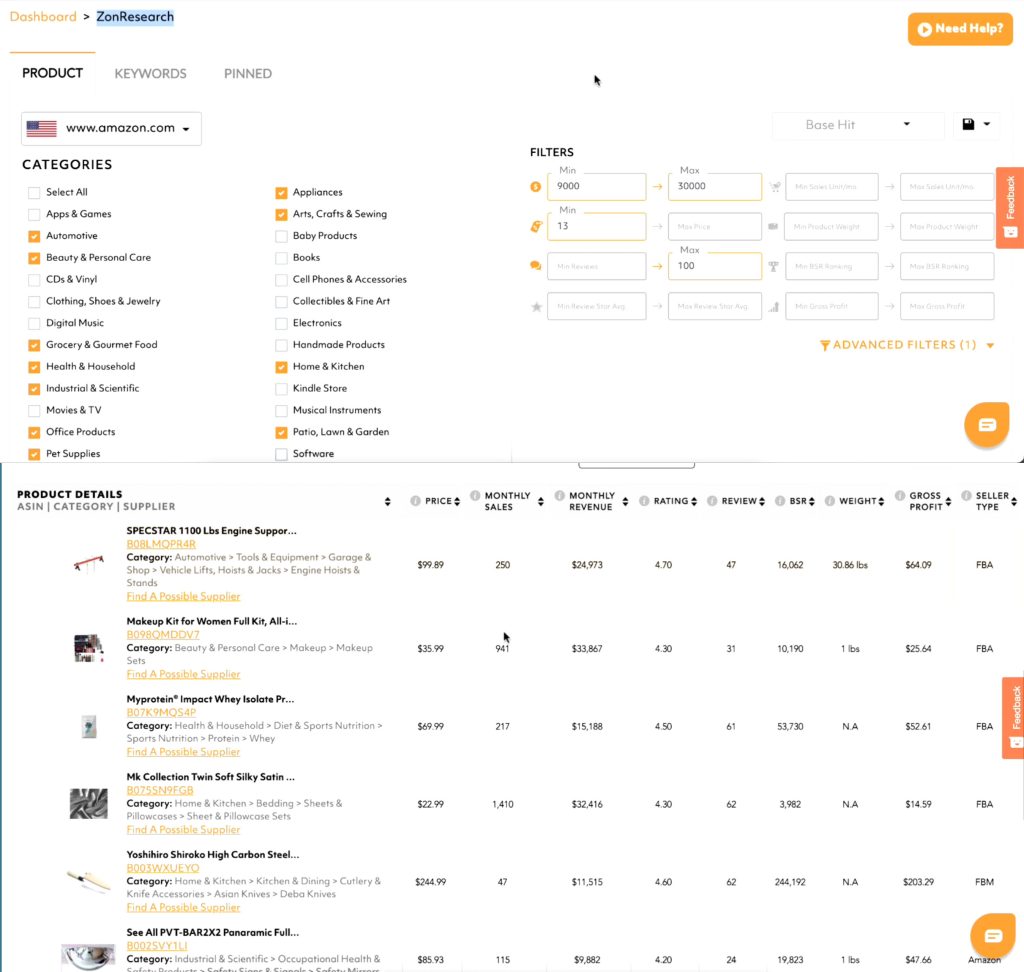The image size is (1024, 972).
Task: Sort results using SELLER TYPE sort arrows
Action: (x=1014, y=502)
